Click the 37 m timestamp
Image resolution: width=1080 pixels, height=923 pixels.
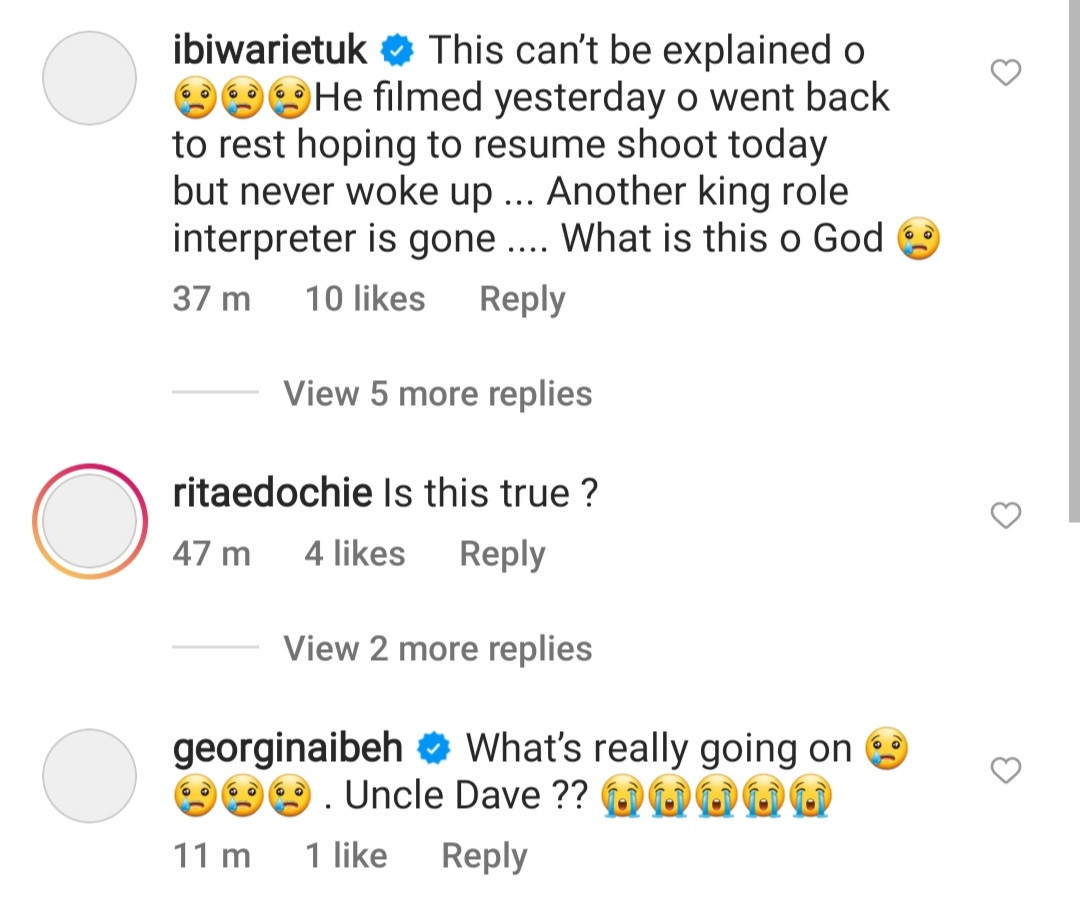(x=211, y=299)
